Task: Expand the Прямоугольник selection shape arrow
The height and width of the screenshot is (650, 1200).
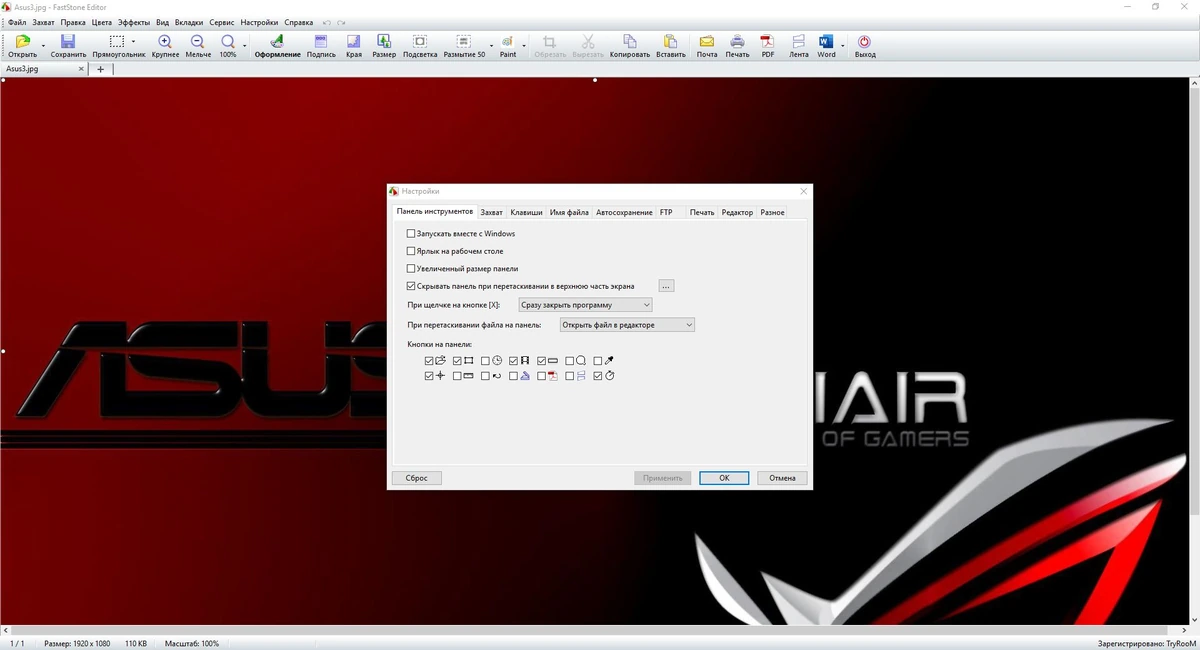Action: [x=133, y=43]
